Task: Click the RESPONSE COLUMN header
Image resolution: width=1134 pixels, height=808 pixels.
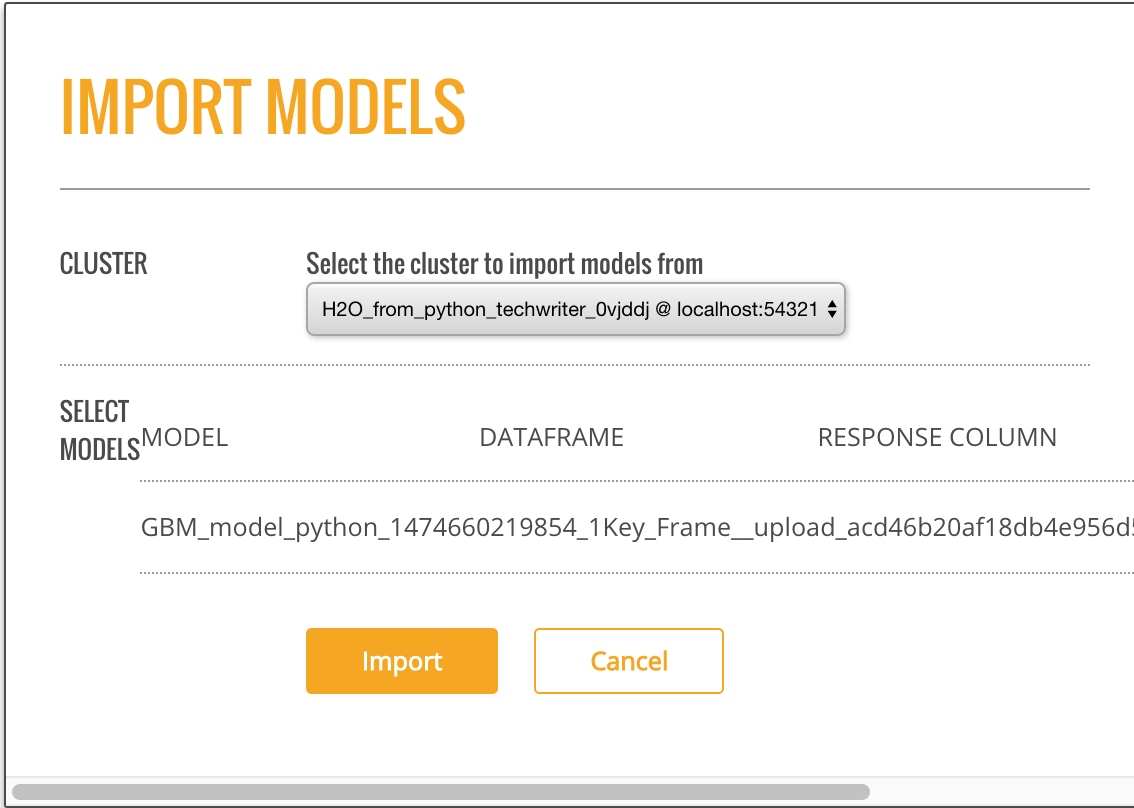Action: point(937,437)
